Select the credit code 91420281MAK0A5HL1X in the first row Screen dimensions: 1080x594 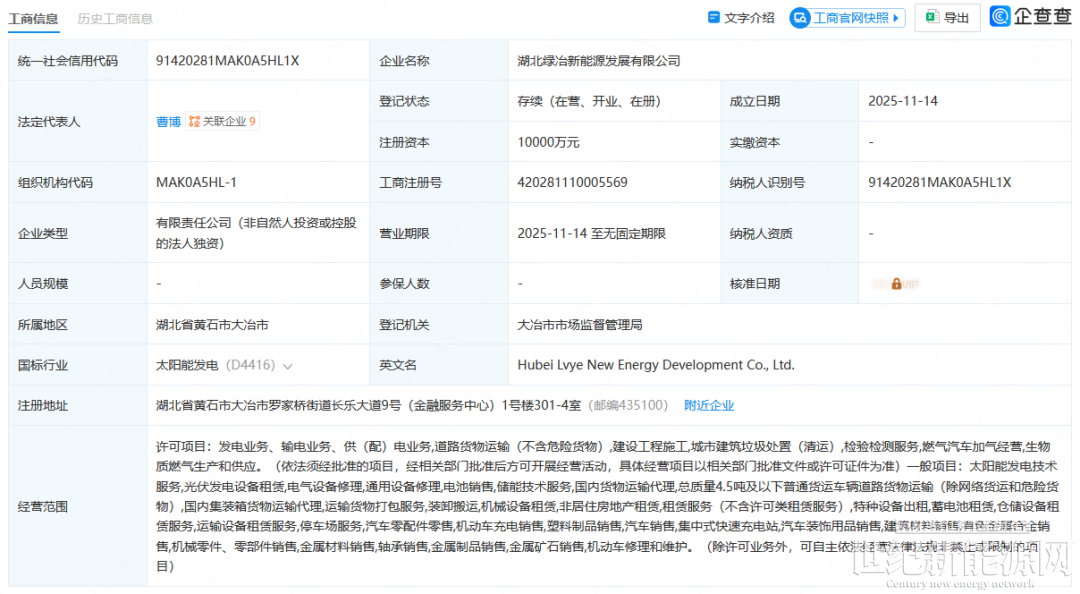(x=227, y=61)
